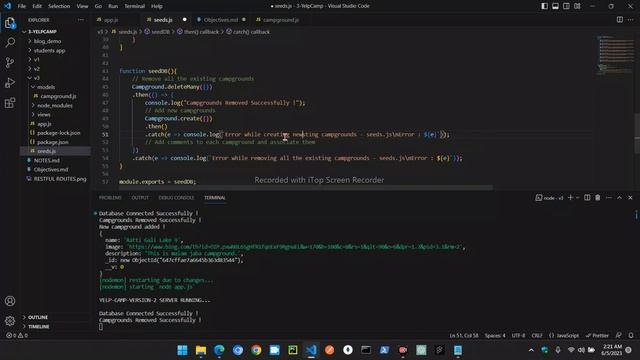Click the kill terminal trash icon
This screenshot has width=640, height=360.
point(598,198)
